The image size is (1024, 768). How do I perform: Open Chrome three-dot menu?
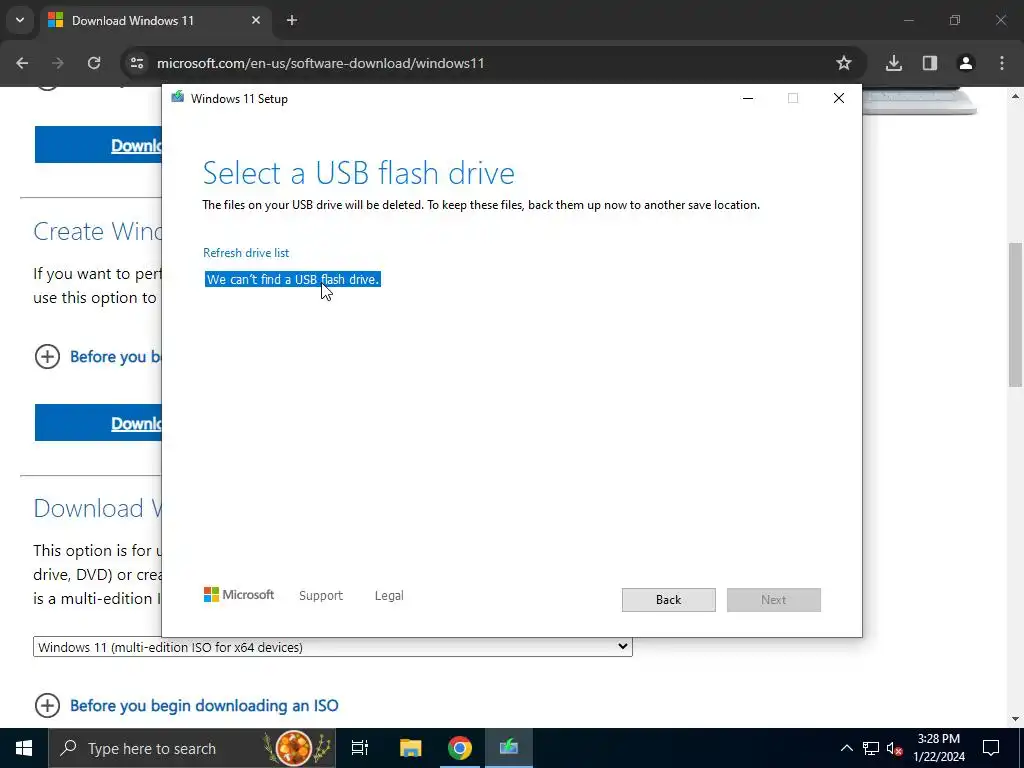(1002, 63)
